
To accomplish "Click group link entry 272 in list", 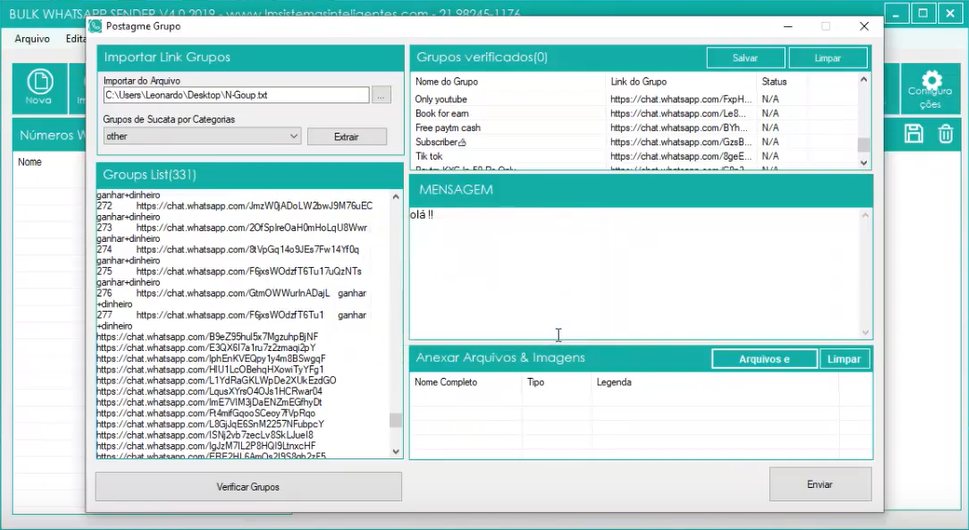I will (x=235, y=206).
